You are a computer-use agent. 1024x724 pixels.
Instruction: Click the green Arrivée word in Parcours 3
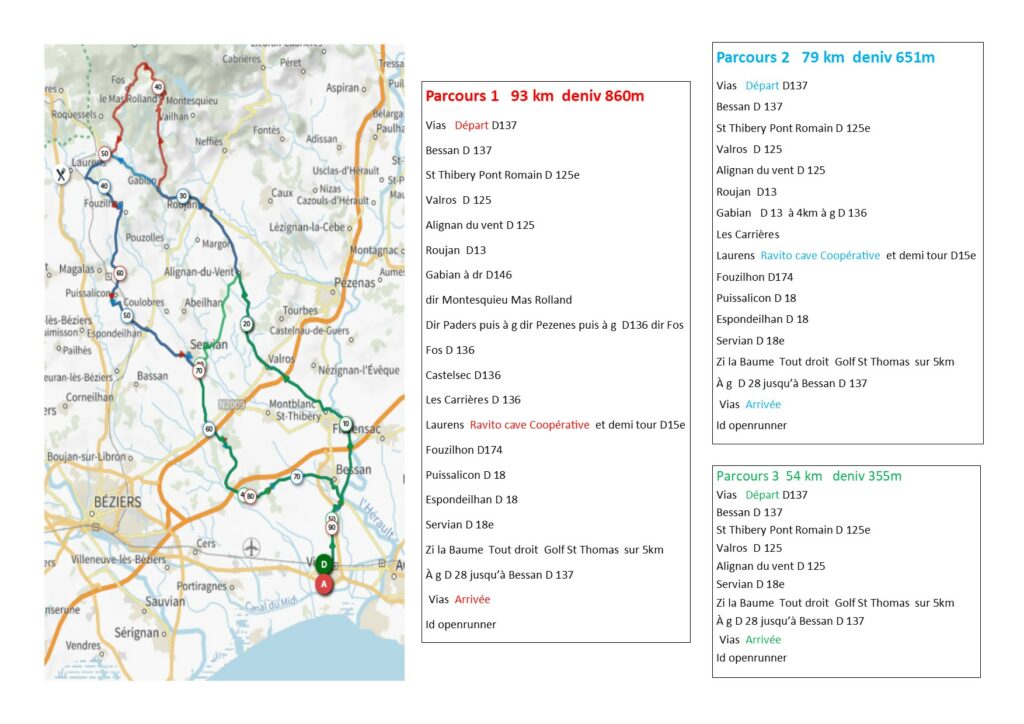coord(763,640)
